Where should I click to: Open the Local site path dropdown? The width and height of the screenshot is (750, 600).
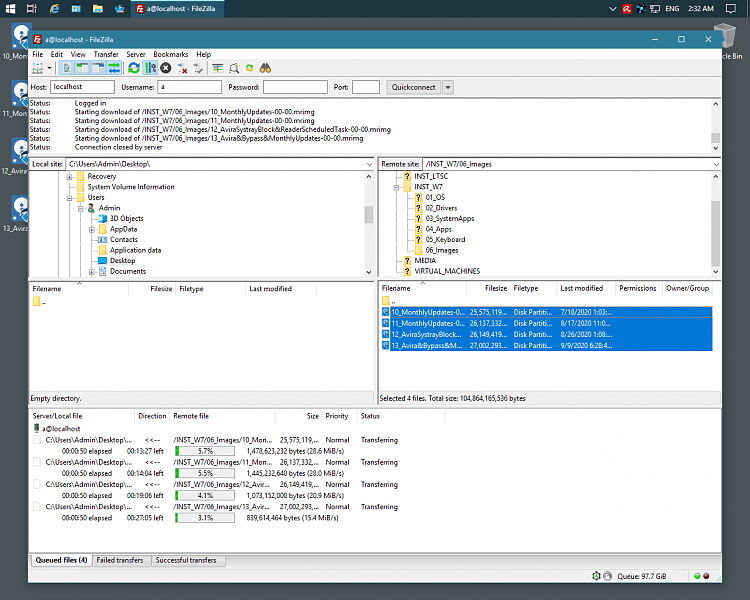pos(369,164)
